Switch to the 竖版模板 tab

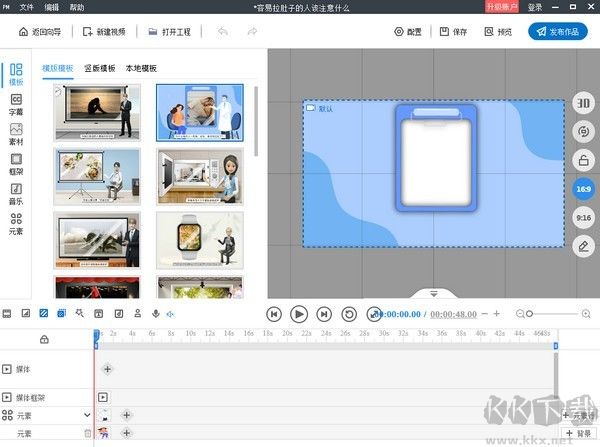[100, 68]
